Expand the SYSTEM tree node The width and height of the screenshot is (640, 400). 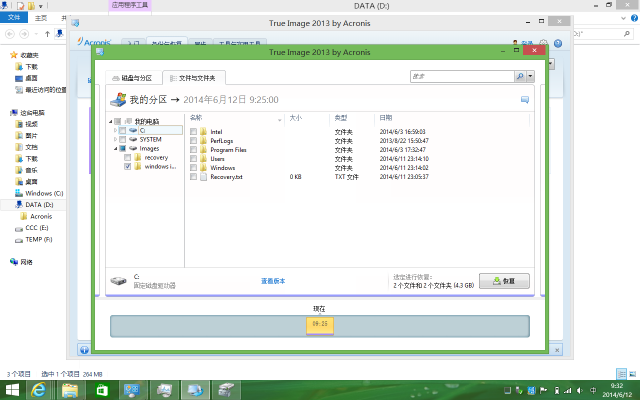point(116,140)
